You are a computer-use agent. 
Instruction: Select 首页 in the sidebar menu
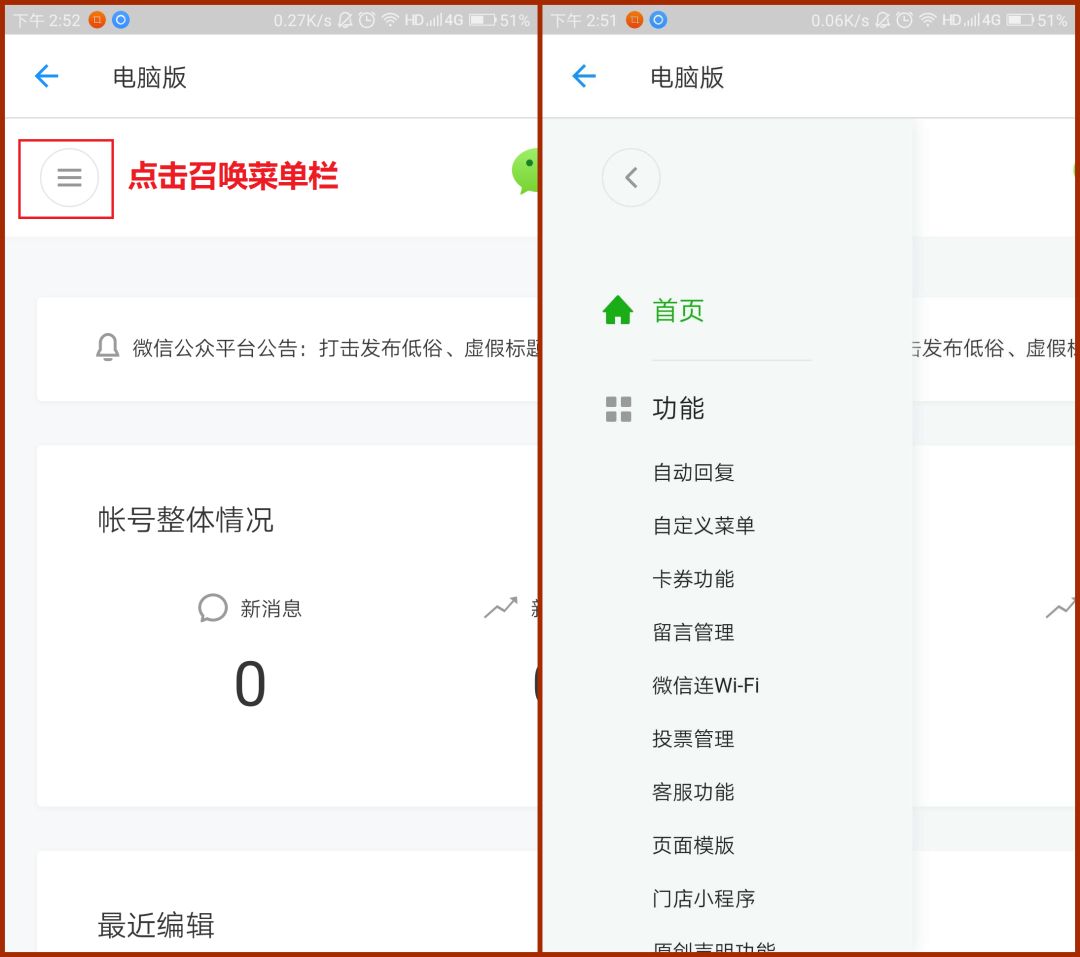coord(678,310)
